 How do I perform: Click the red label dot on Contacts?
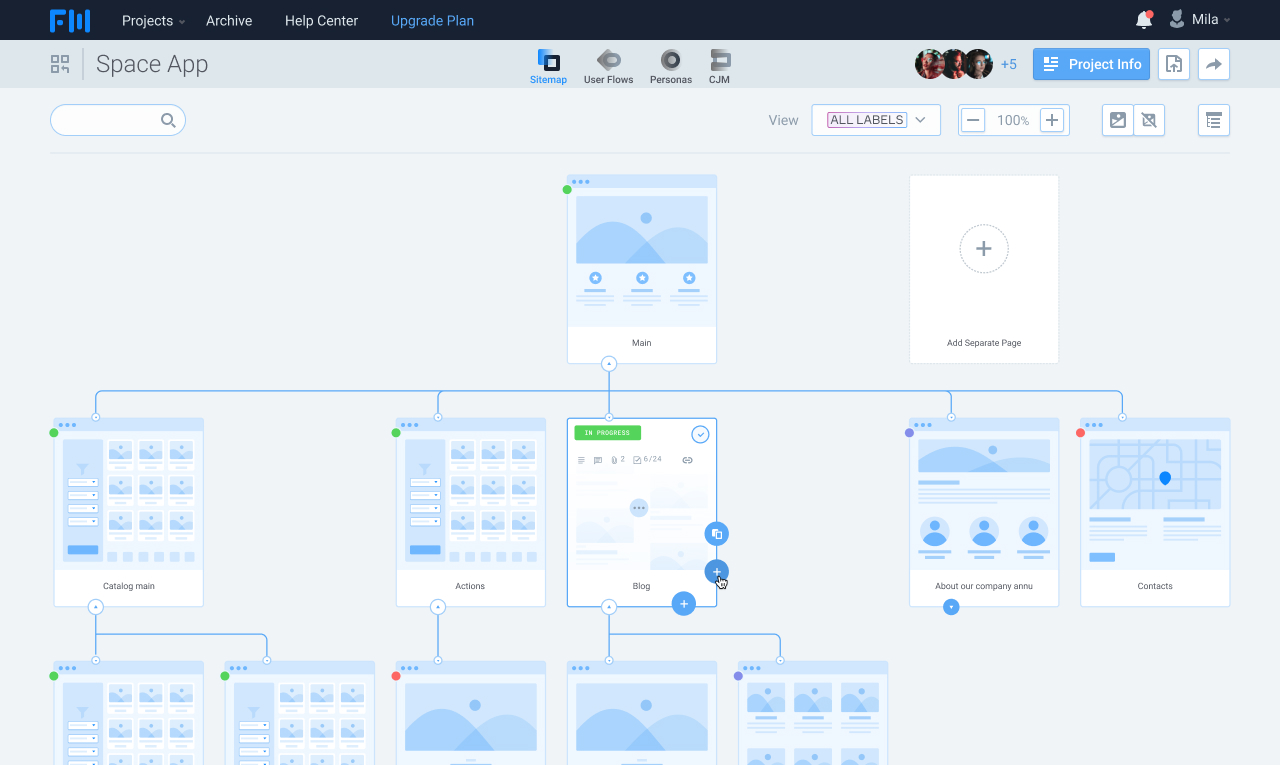[1080, 433]
